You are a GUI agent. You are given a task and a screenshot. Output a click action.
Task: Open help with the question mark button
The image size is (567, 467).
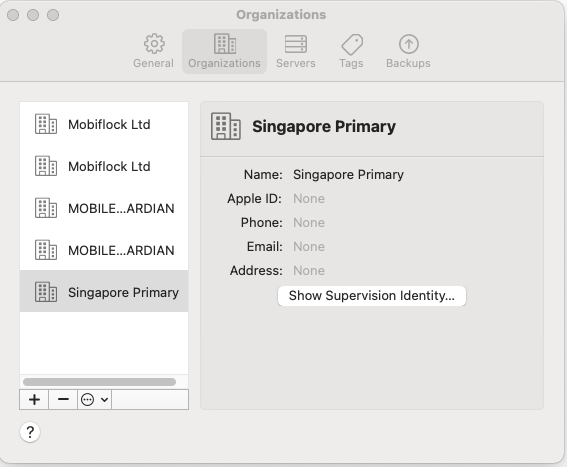(x=30, y=432)
